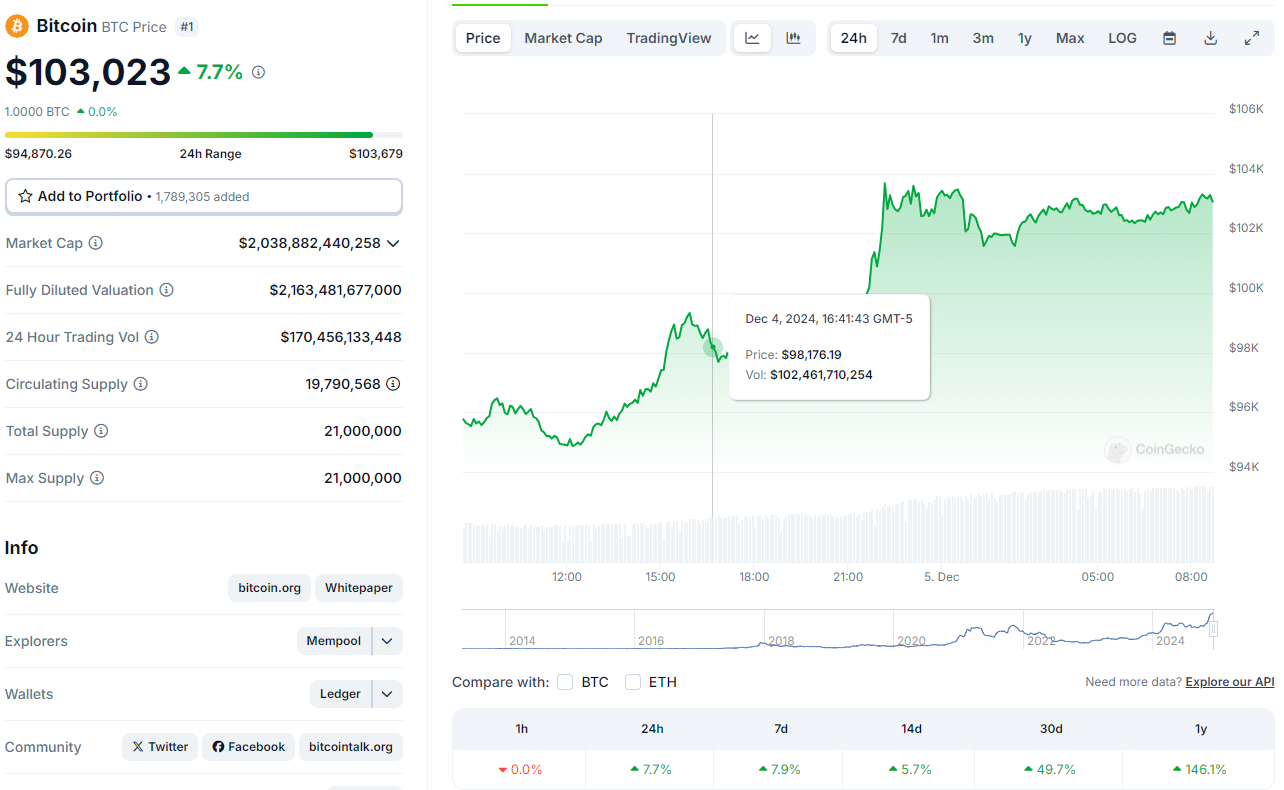Screen dimensions: 1284x790
Task: Click info icon next to Market Cap
Action: [x=96, y=243]
